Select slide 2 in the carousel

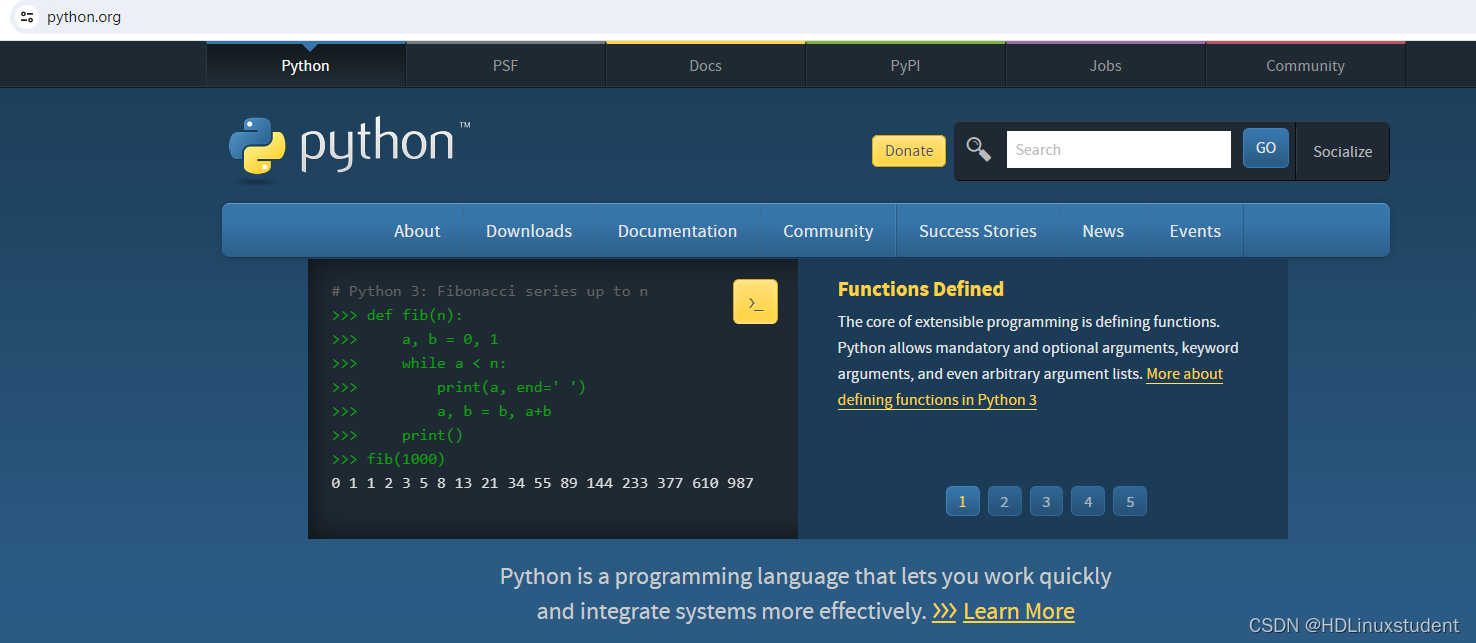(1004, 502)
